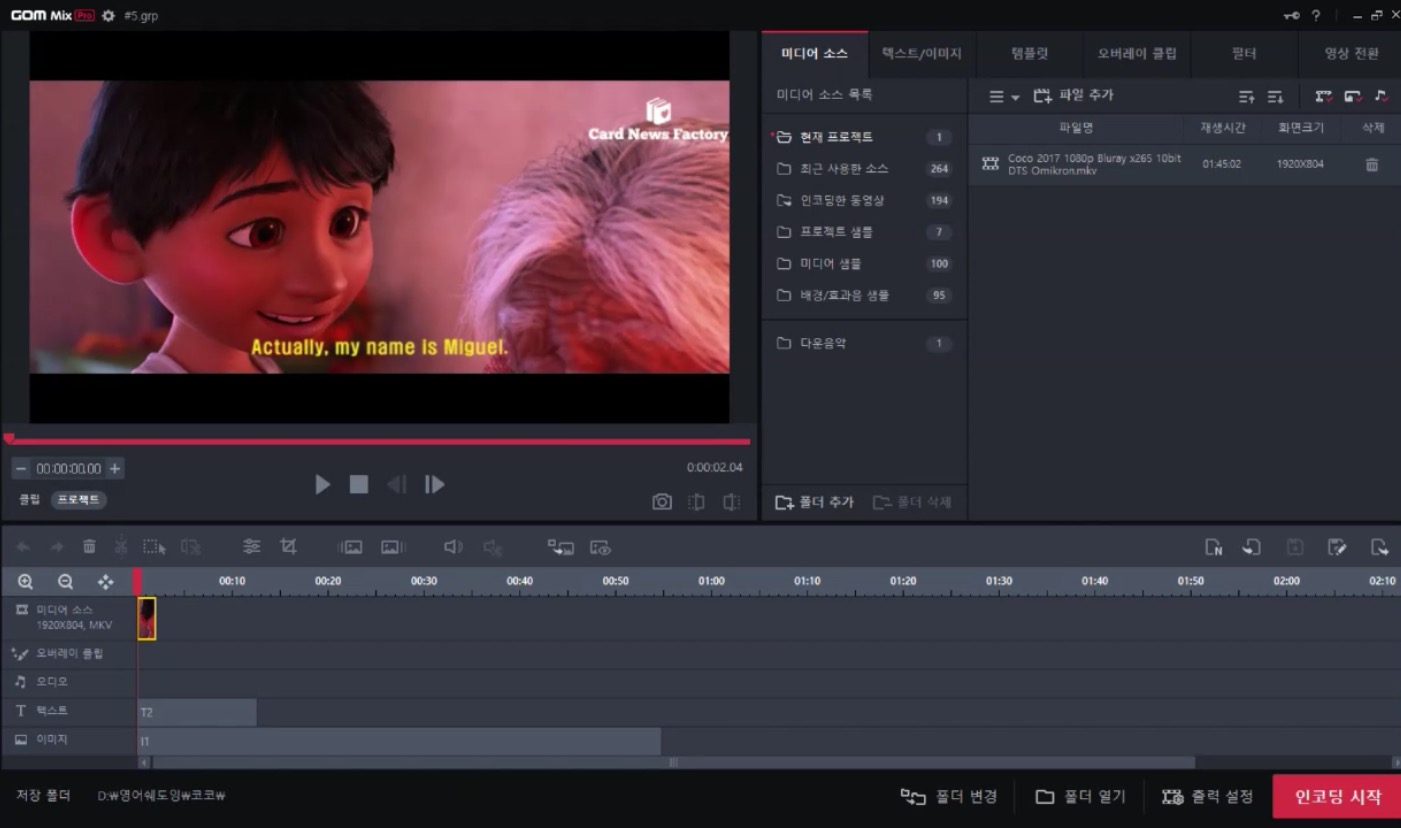
Task: Select the 다운음악 folder
Action: coord(864,343)
